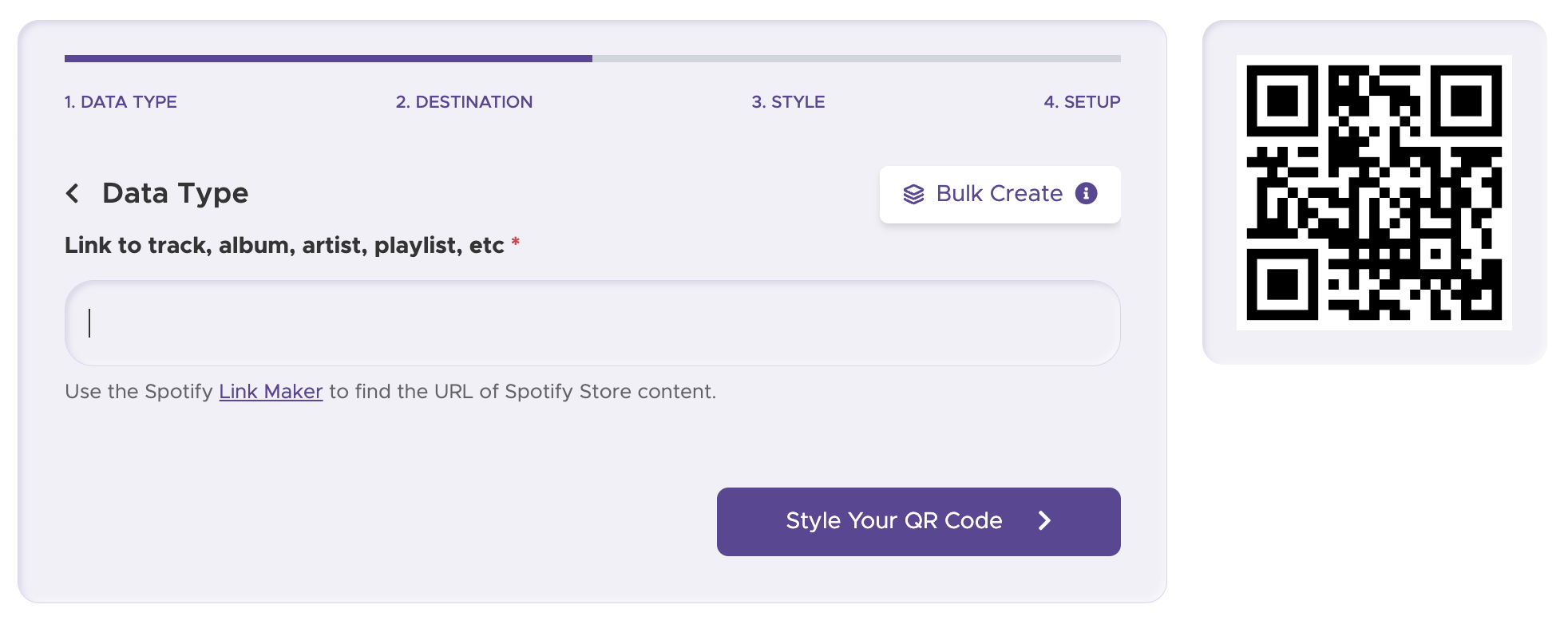
Task: Click the helper text about Spotify Store content
Action: click(x=390, y=391)
